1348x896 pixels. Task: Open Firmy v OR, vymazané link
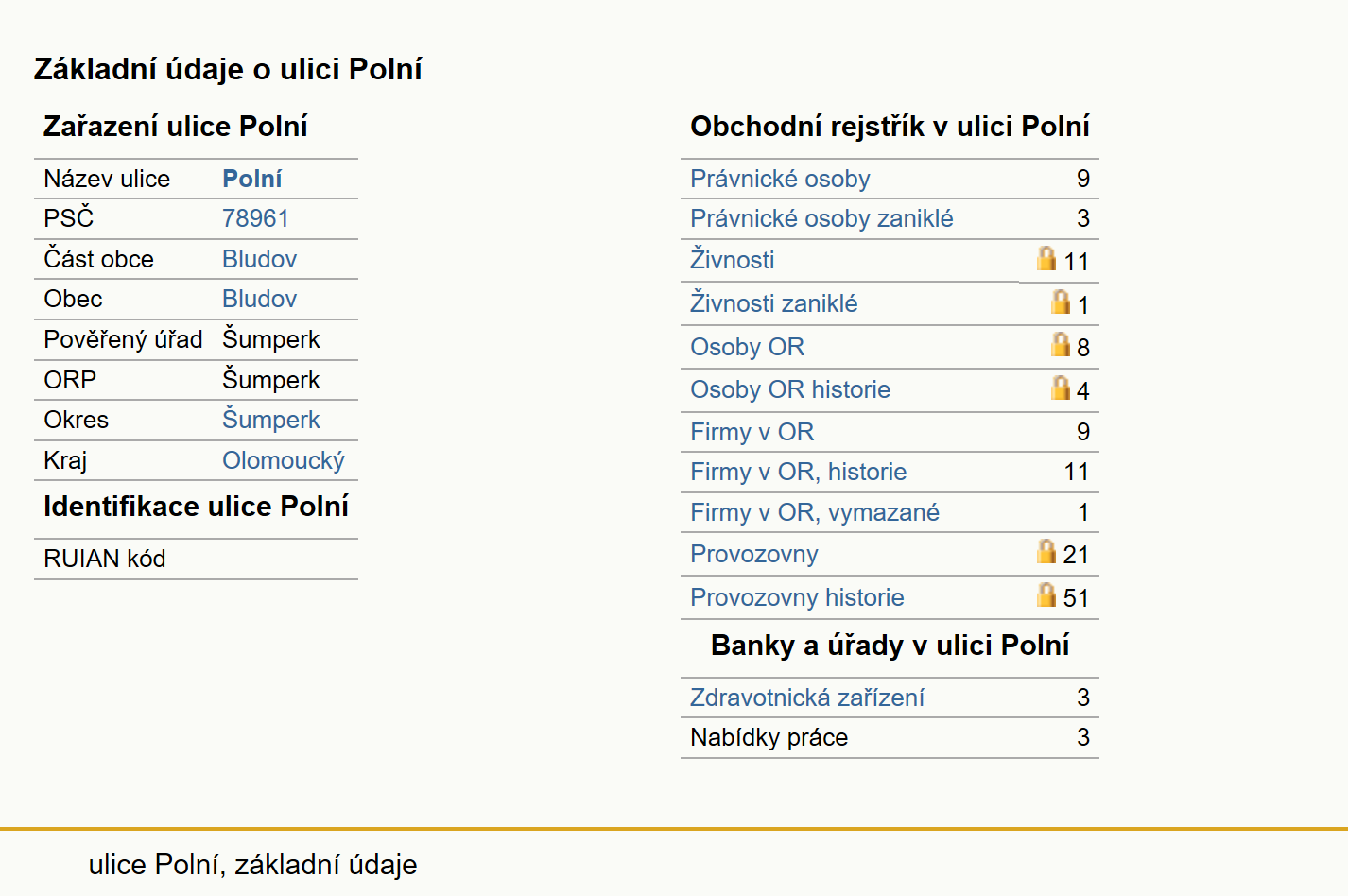point(815,512)
